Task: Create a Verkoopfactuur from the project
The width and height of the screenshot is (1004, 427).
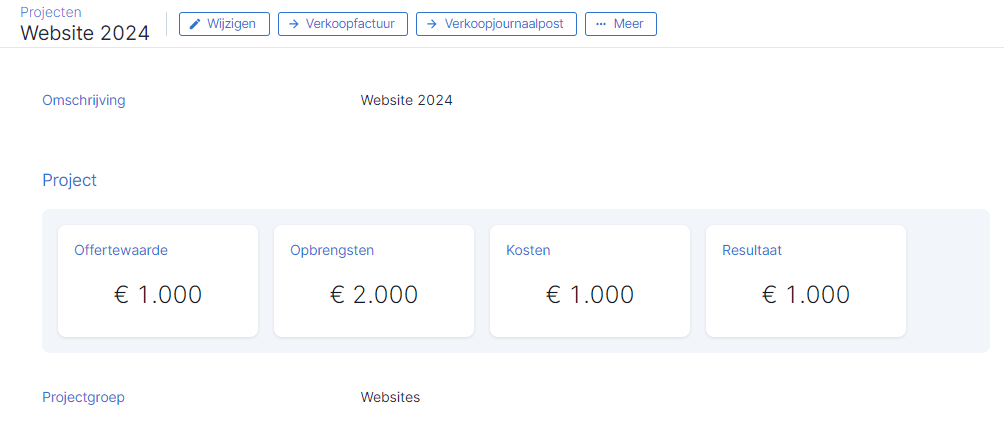Action: 343,24
